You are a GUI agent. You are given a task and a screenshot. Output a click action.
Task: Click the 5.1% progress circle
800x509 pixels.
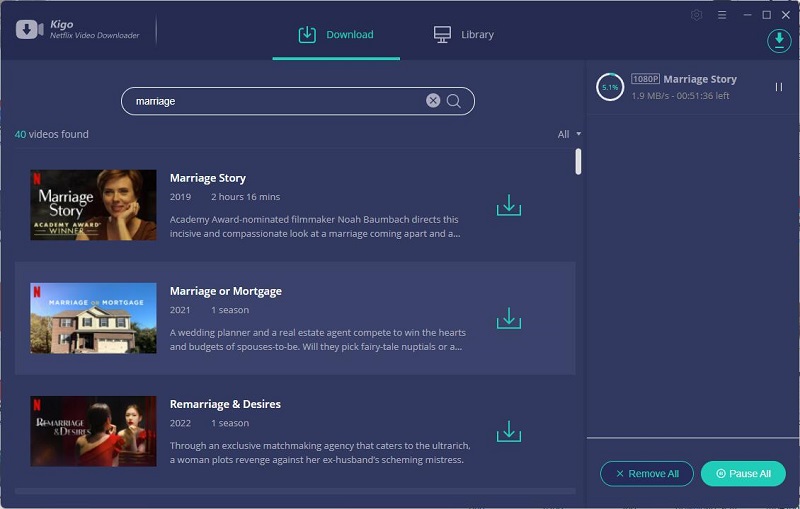pyautogui.click(x=610, y=87)
